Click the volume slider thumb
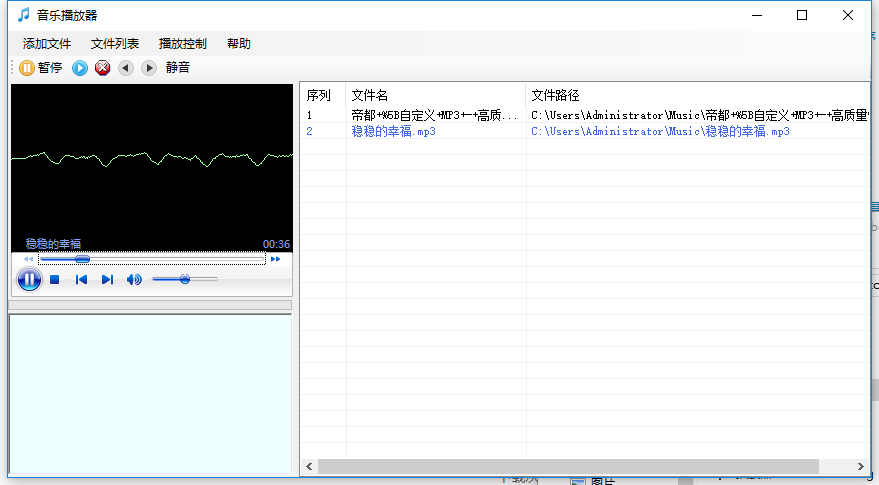This screenshot has height=485, width=879. (184, 279)
